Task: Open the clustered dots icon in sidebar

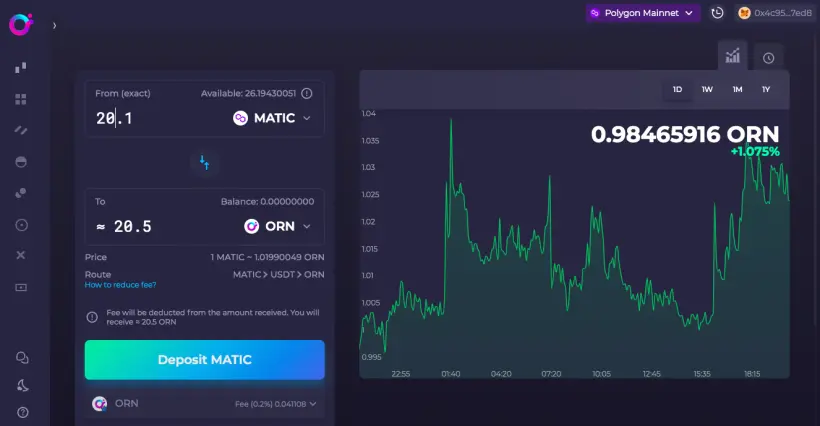Action: (x=21, y=193)
